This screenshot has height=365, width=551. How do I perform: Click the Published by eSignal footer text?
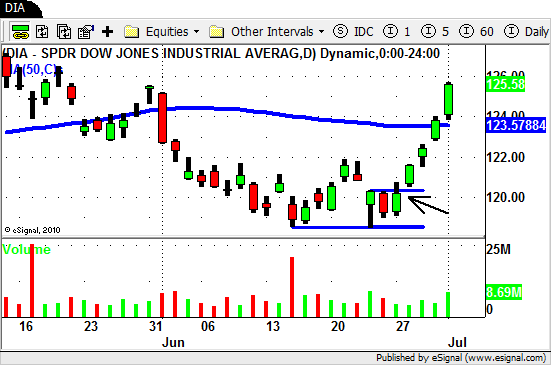point(461,358)
